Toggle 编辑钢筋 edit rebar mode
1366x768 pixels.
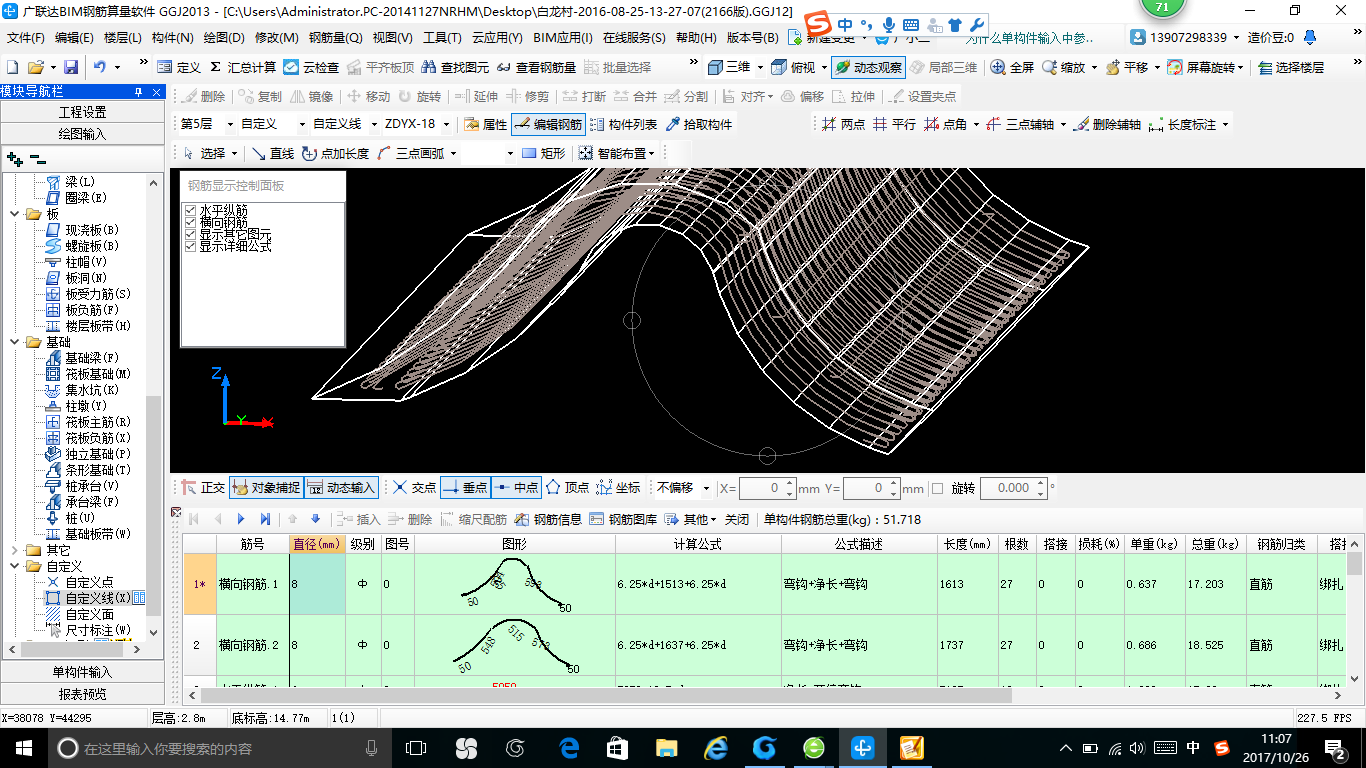click(548, 124)
